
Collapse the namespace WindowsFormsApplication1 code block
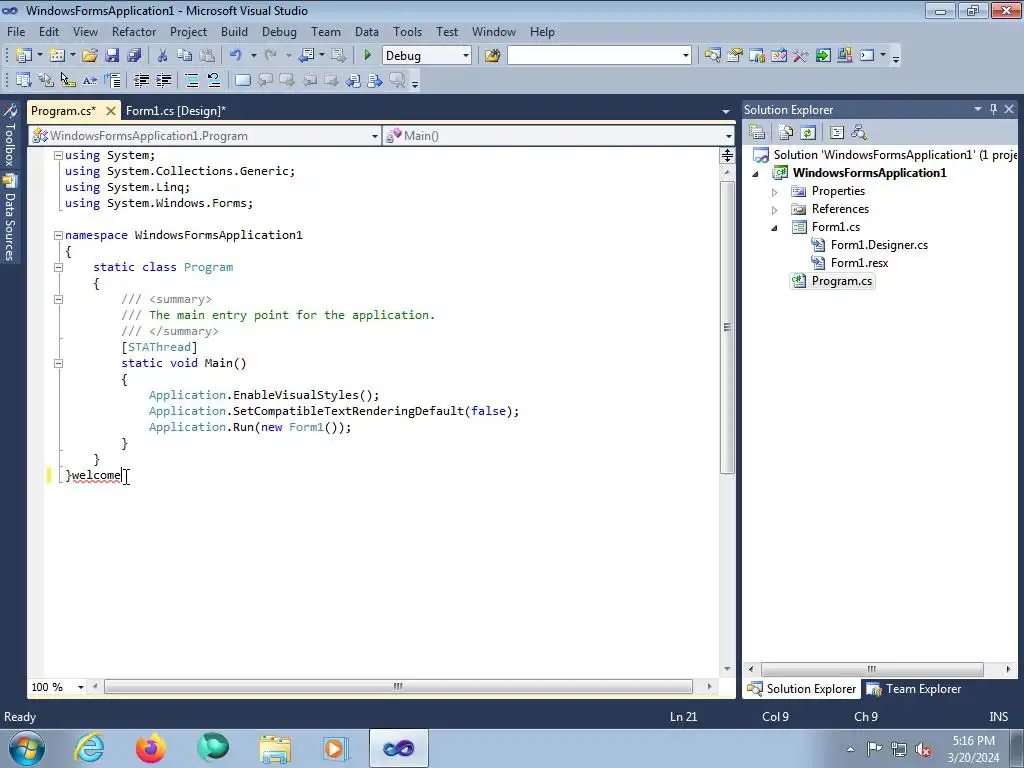(x=58, y=235)
